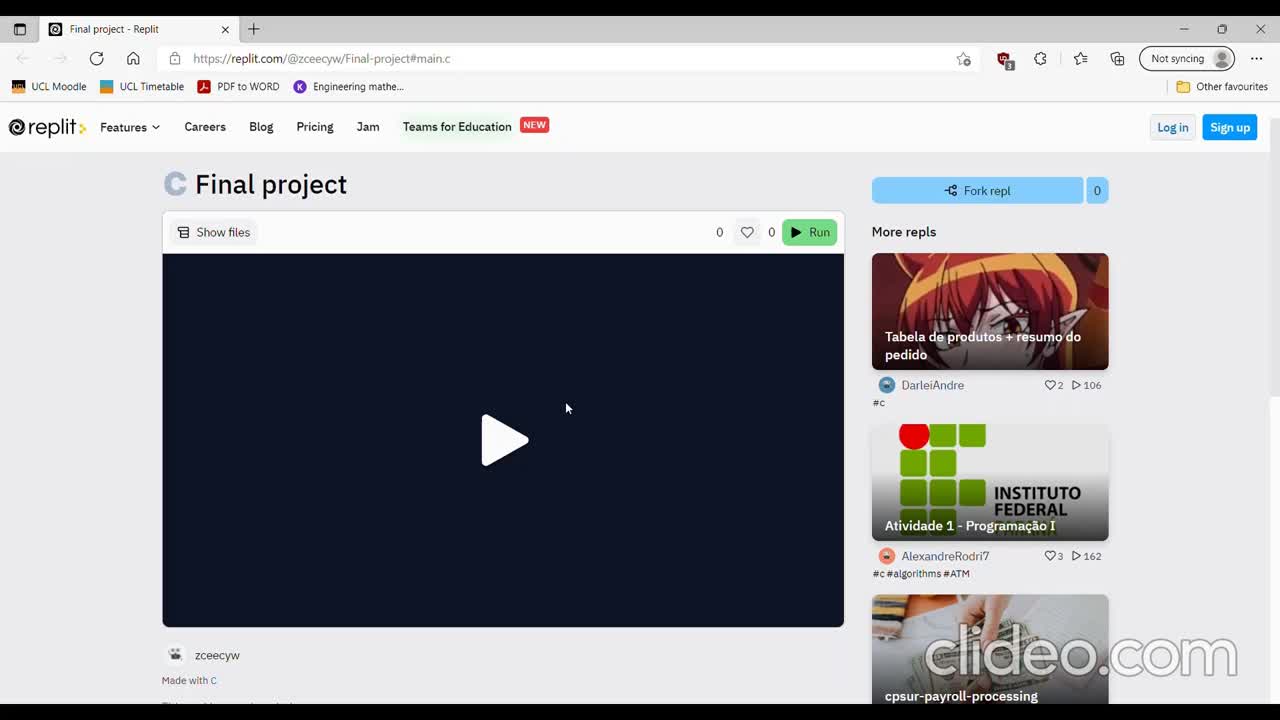1280x720 pixels.
Task: Open the Pricing menu item
Action: [x=314, y=127]
